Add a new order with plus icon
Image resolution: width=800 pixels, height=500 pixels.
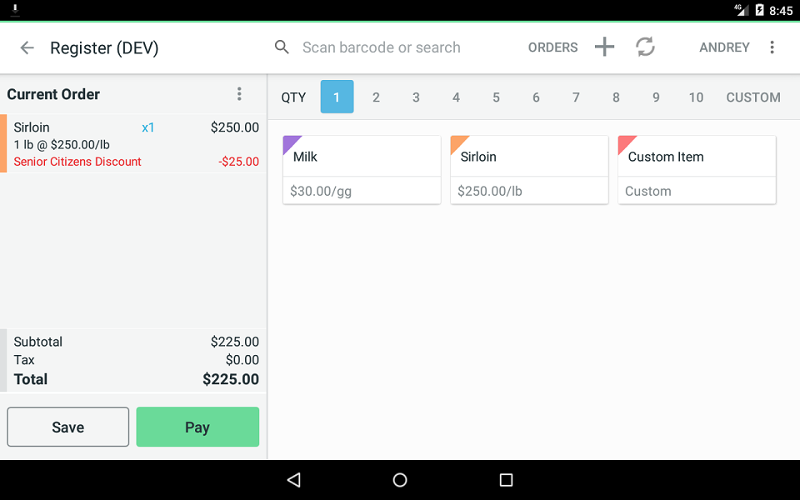coord(605,47)
